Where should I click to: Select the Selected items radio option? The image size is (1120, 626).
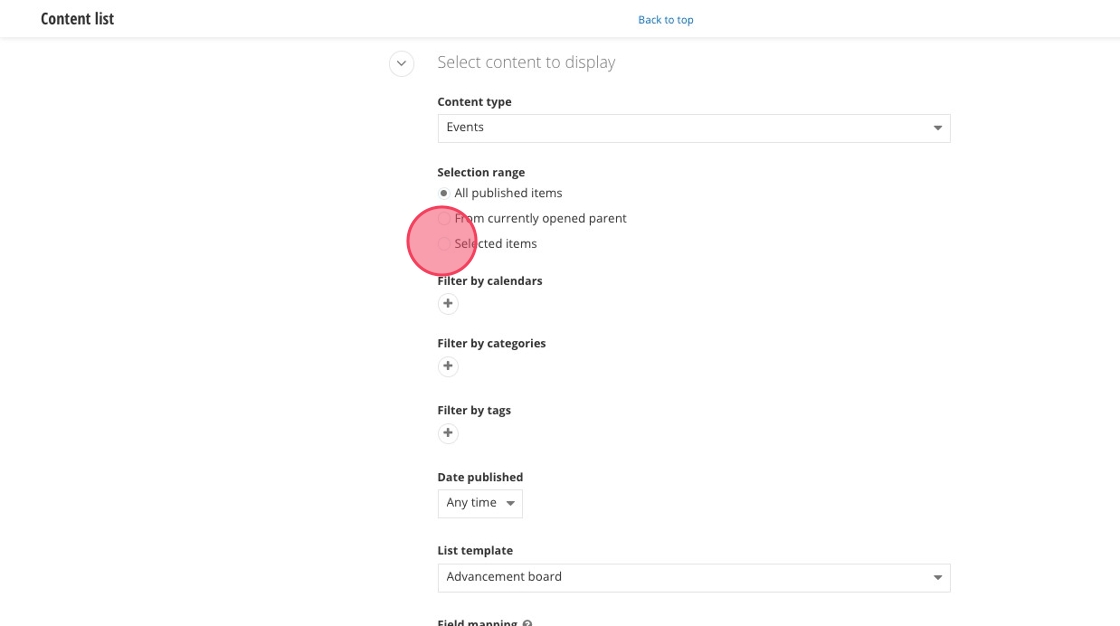click(444, 244)
